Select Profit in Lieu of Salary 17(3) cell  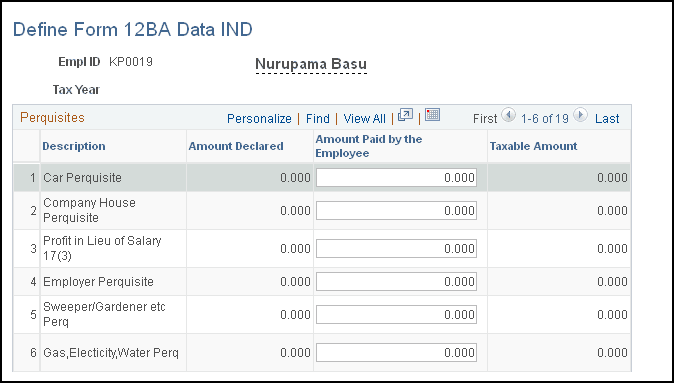tap(102, 248)
